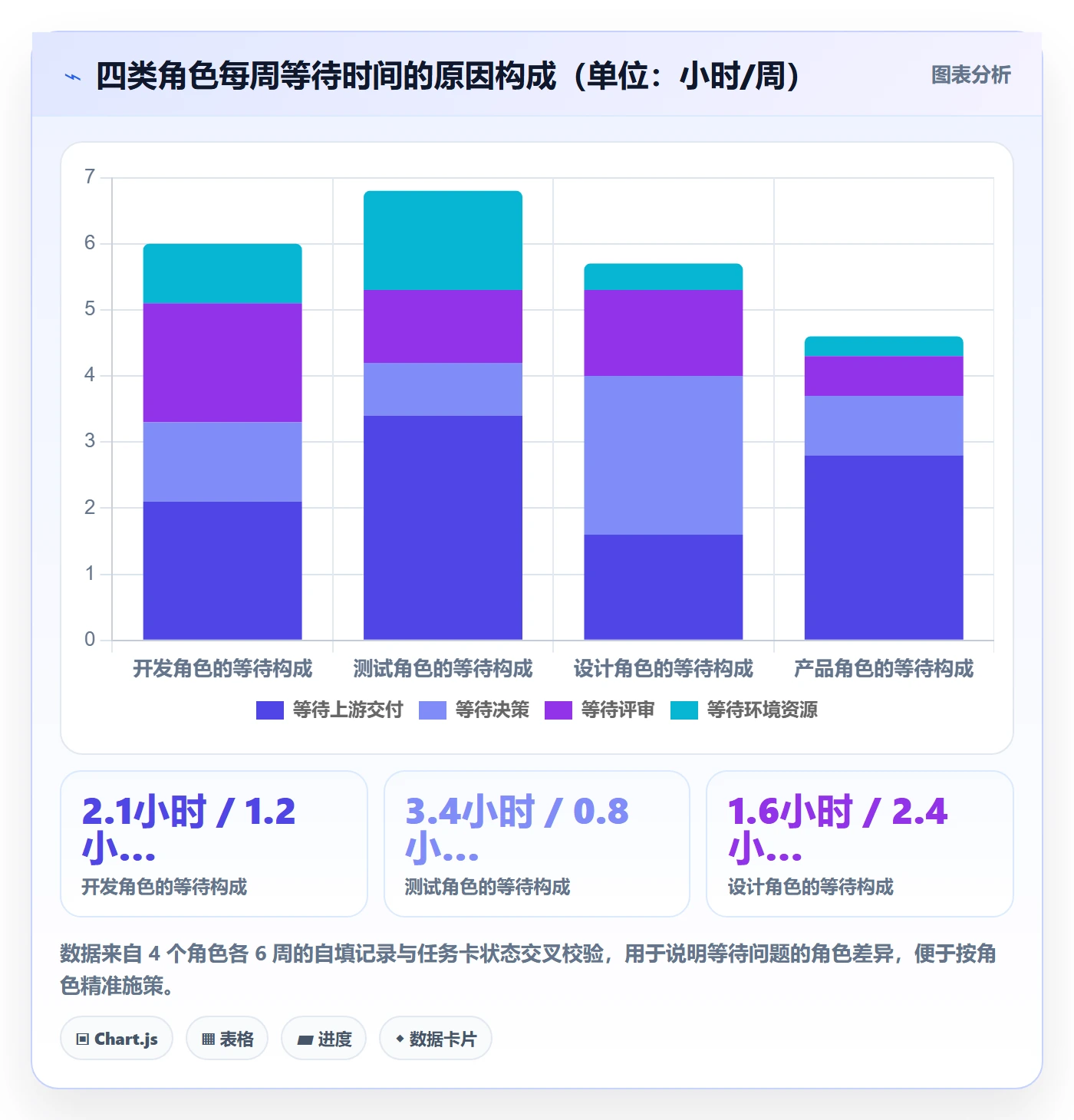The image size is (1074, 1120).
Task: Click the 进度 chip's bar icon
Action: (305, 1040)
